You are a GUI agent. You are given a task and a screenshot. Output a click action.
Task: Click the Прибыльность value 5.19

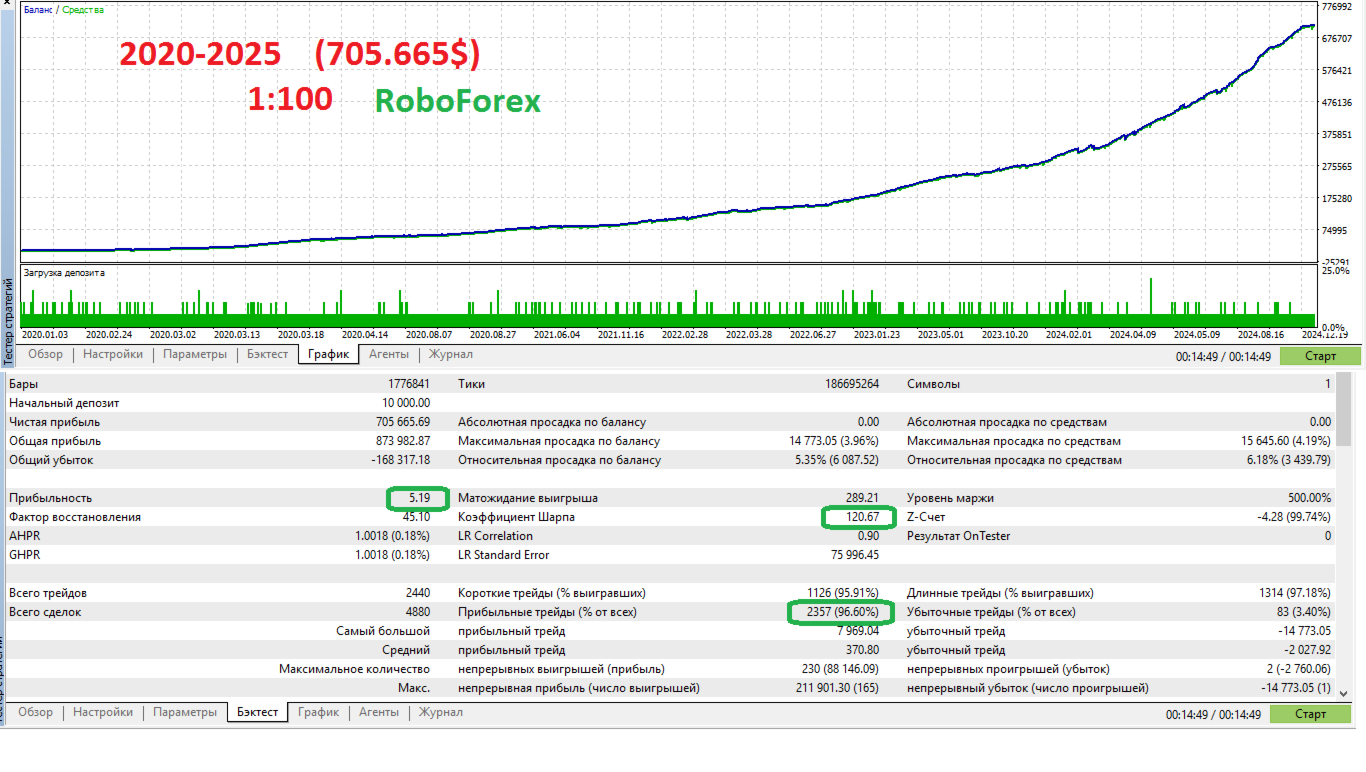(420, 498)
